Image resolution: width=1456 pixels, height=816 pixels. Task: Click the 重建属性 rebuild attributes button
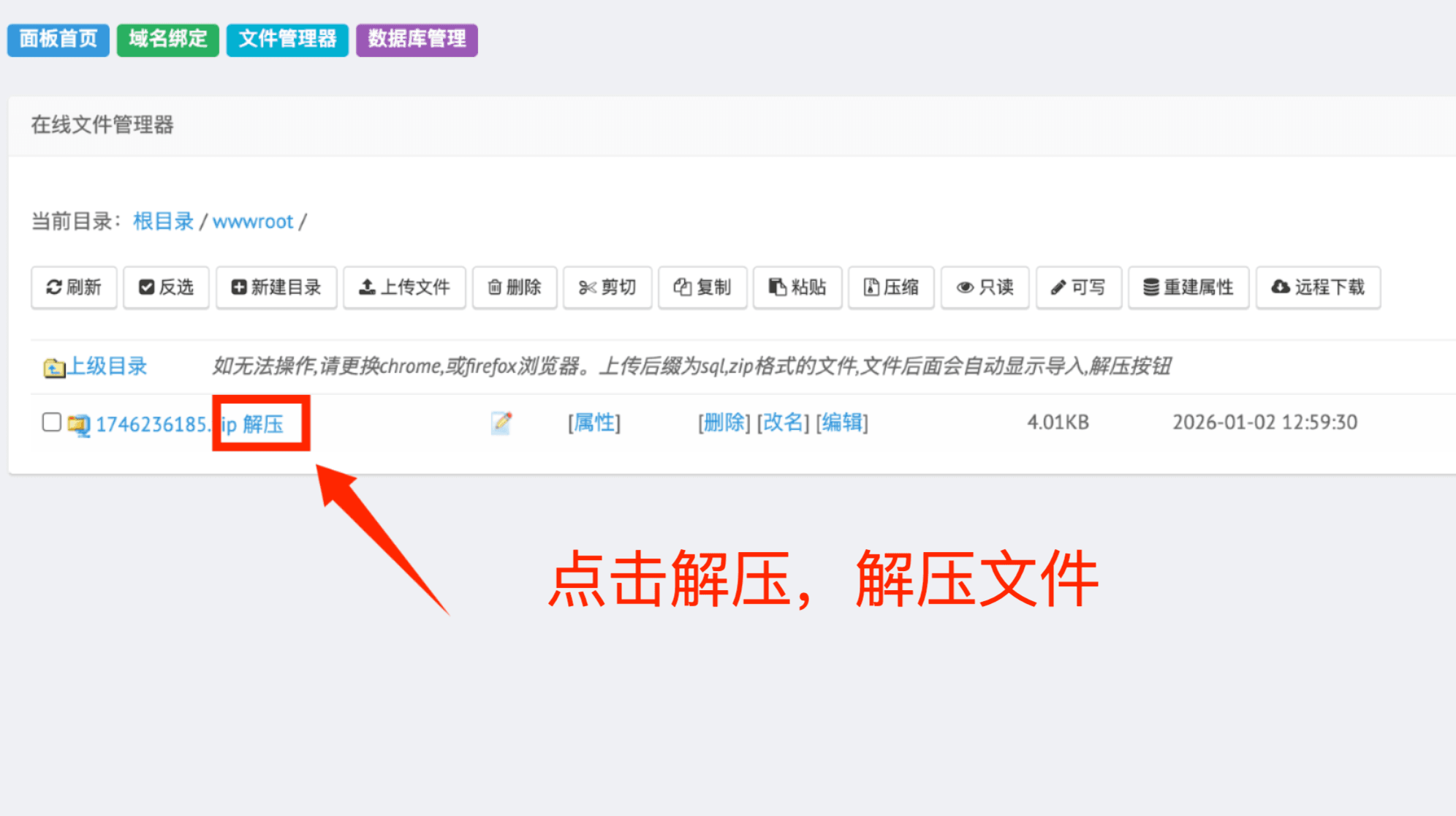pos(1188,287)
